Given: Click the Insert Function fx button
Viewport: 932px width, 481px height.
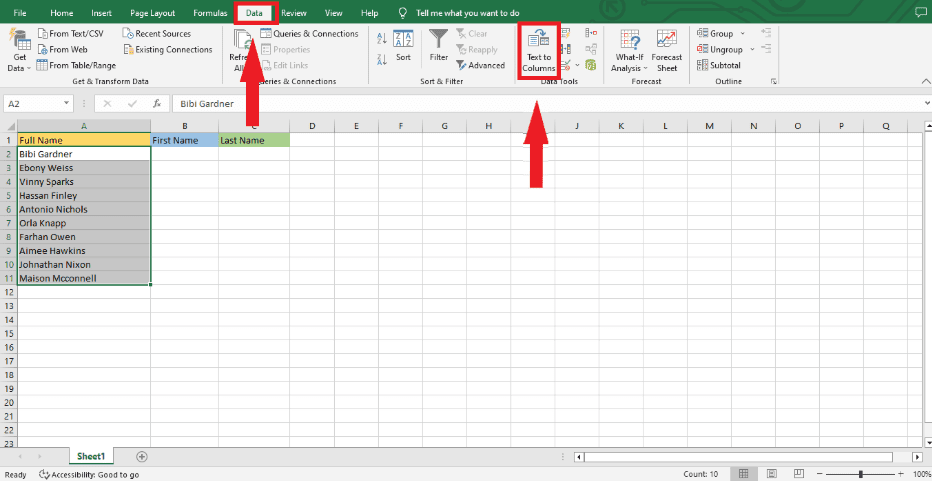Looking at the screenshot, I should 157,103.
